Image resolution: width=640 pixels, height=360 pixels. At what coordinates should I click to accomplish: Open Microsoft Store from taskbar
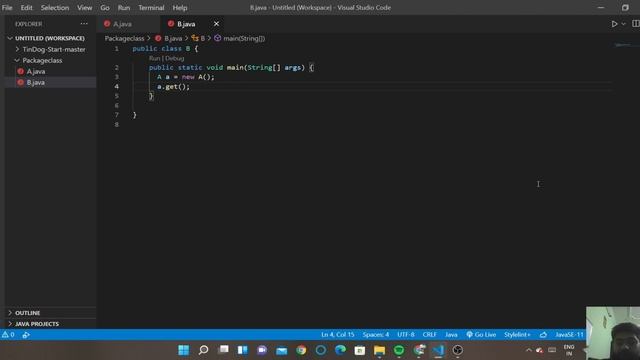click(x=360, y=350)
